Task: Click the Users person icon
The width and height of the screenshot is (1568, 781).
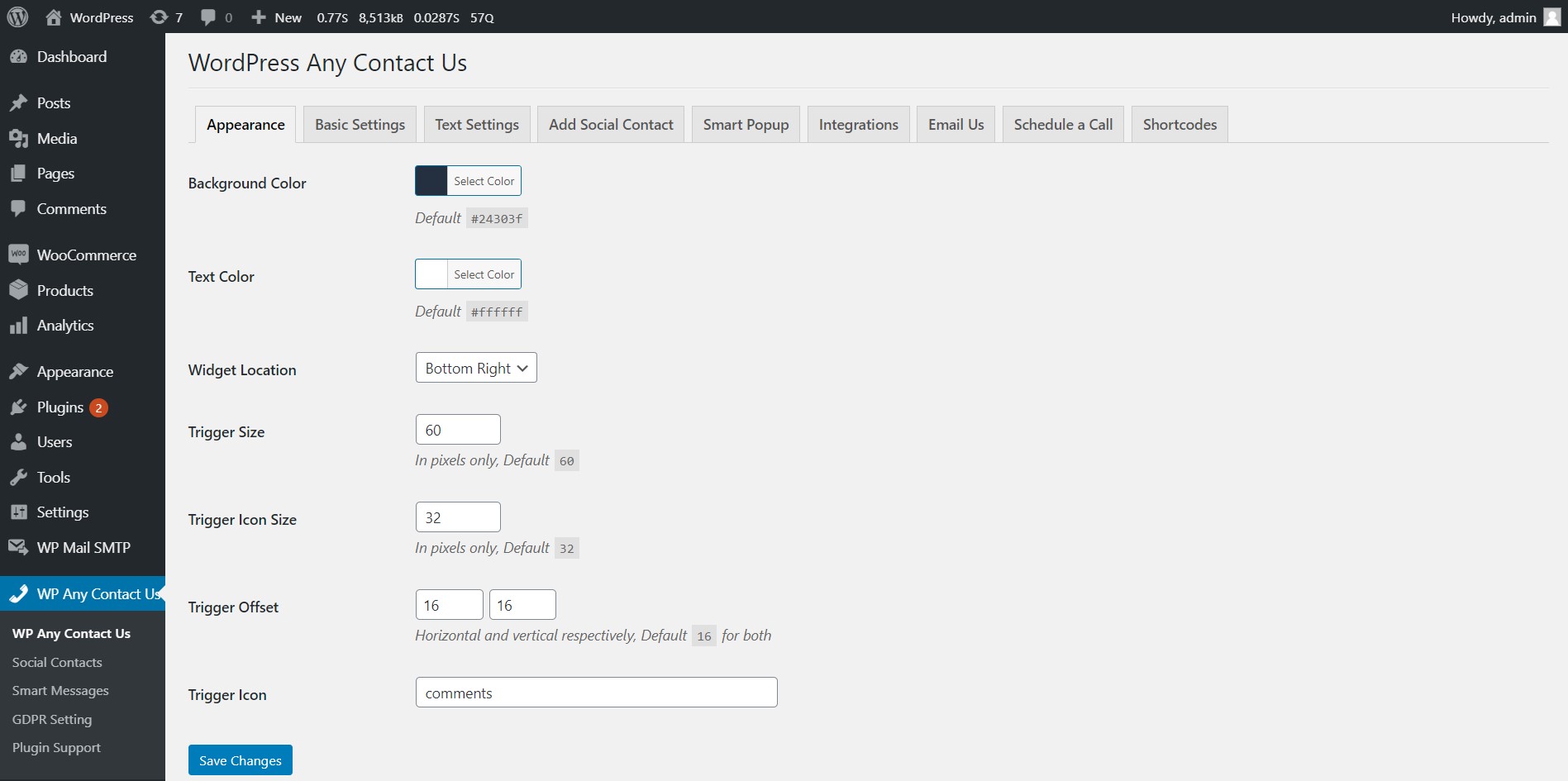Action: (18, 442)
